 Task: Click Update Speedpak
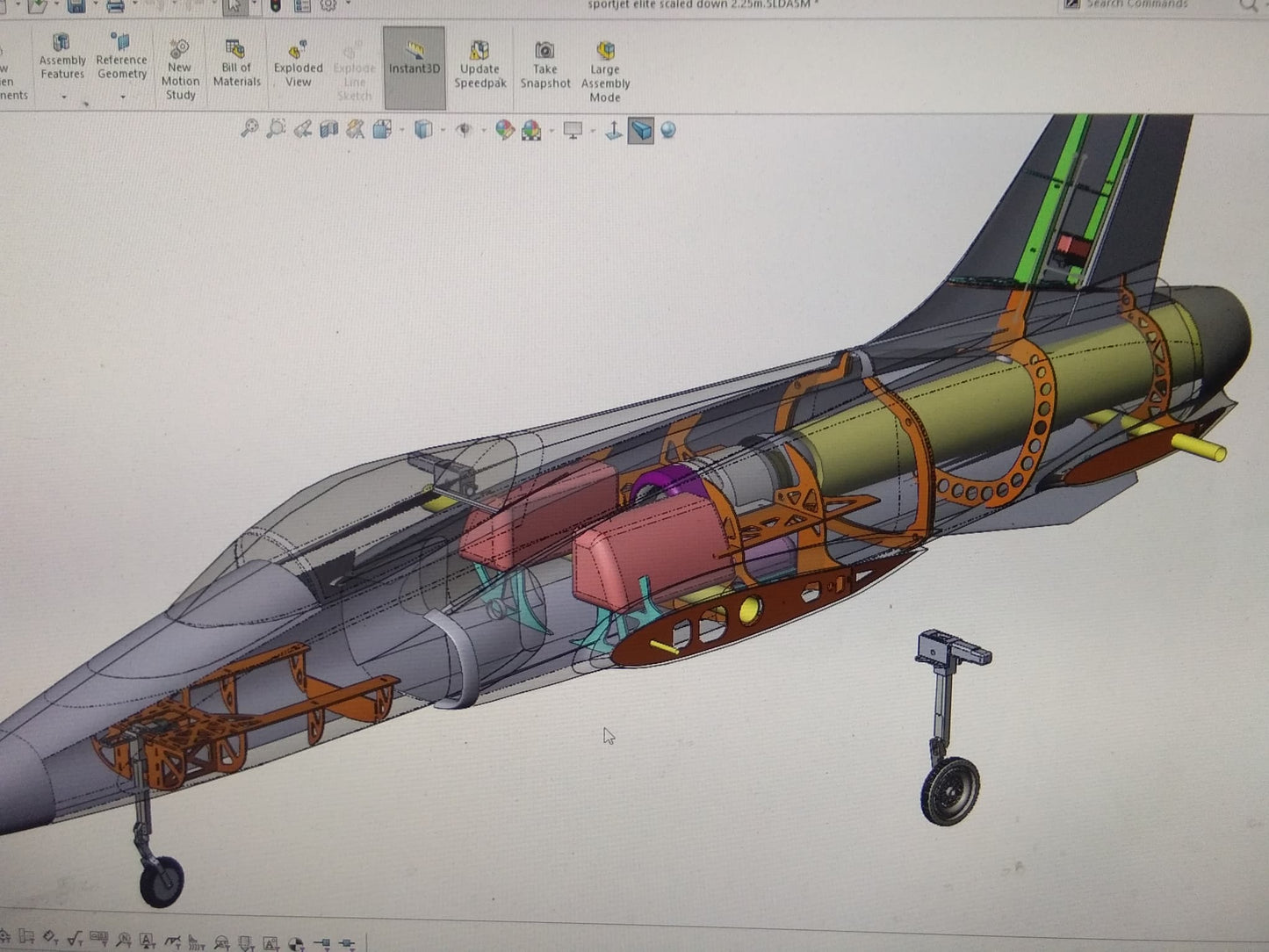pos(479,64)
